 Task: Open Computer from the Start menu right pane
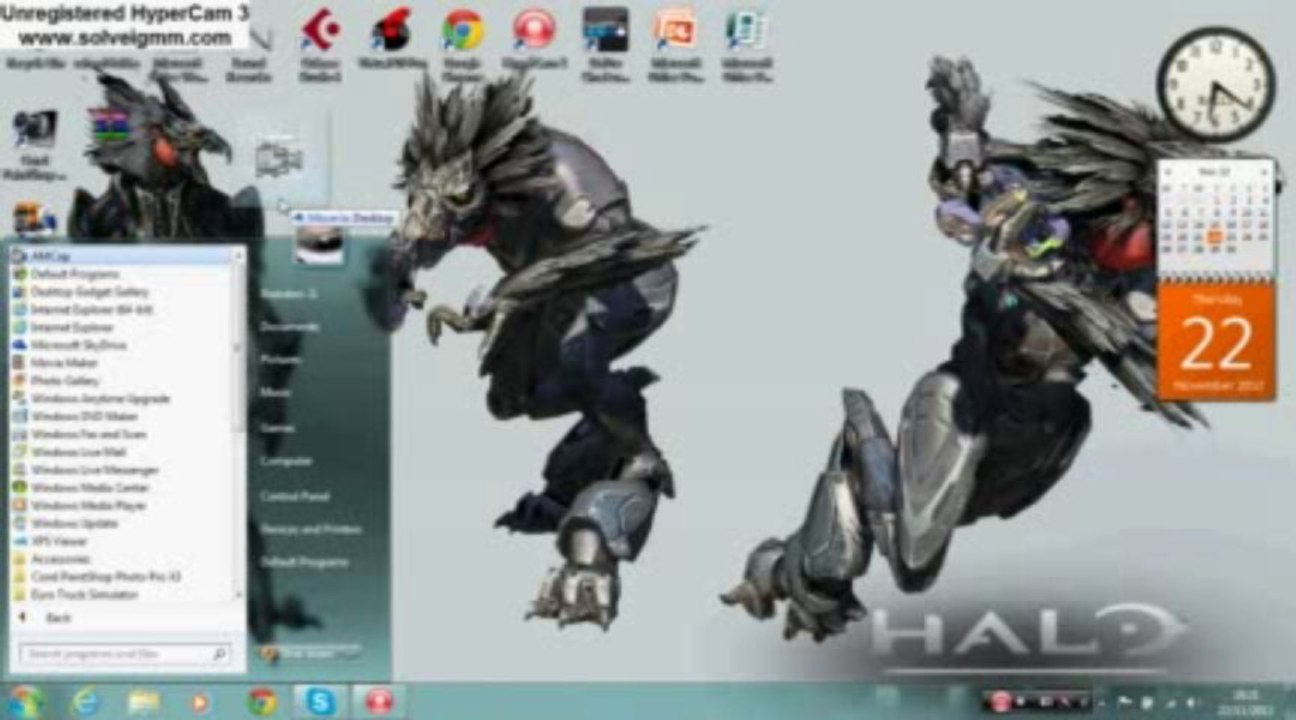click(x=286, y=461)
